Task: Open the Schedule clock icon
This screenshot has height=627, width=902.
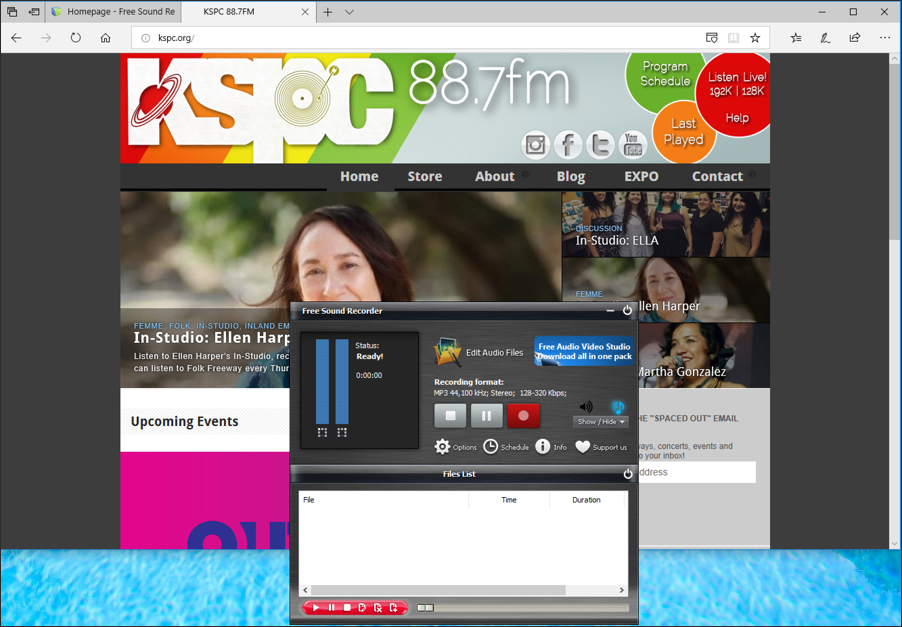Action: 491,447
